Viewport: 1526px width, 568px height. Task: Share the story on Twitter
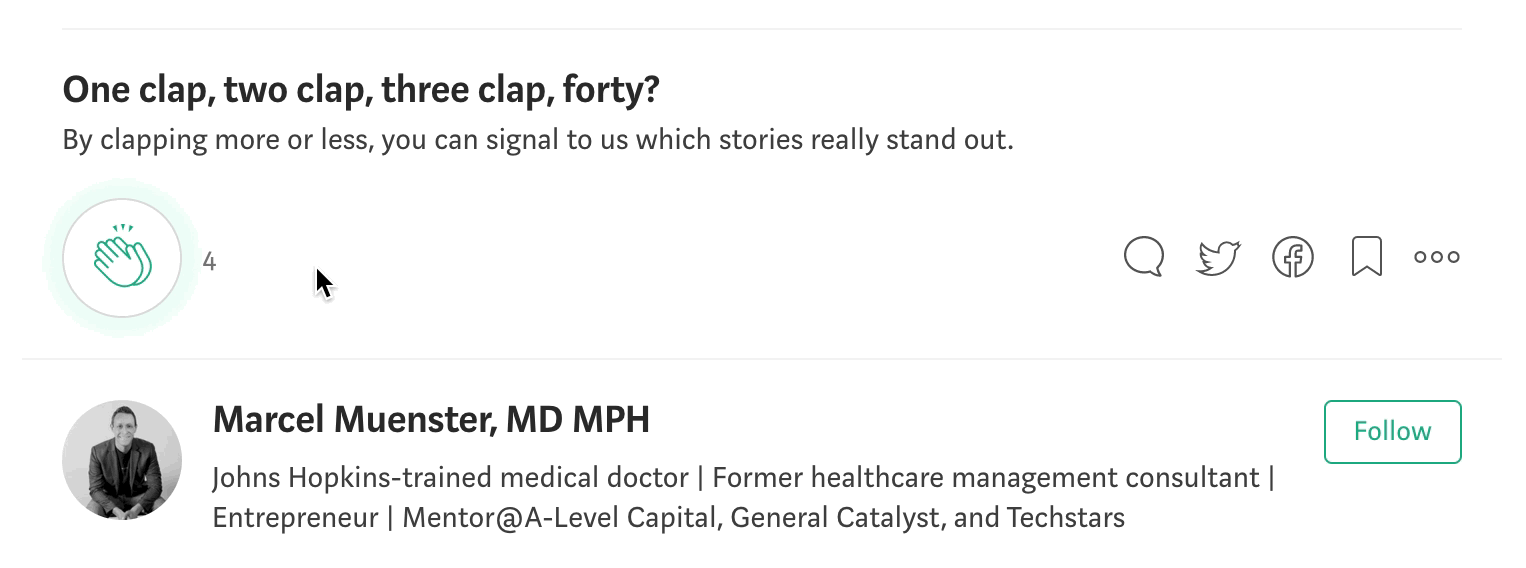tap(1218, 257)
